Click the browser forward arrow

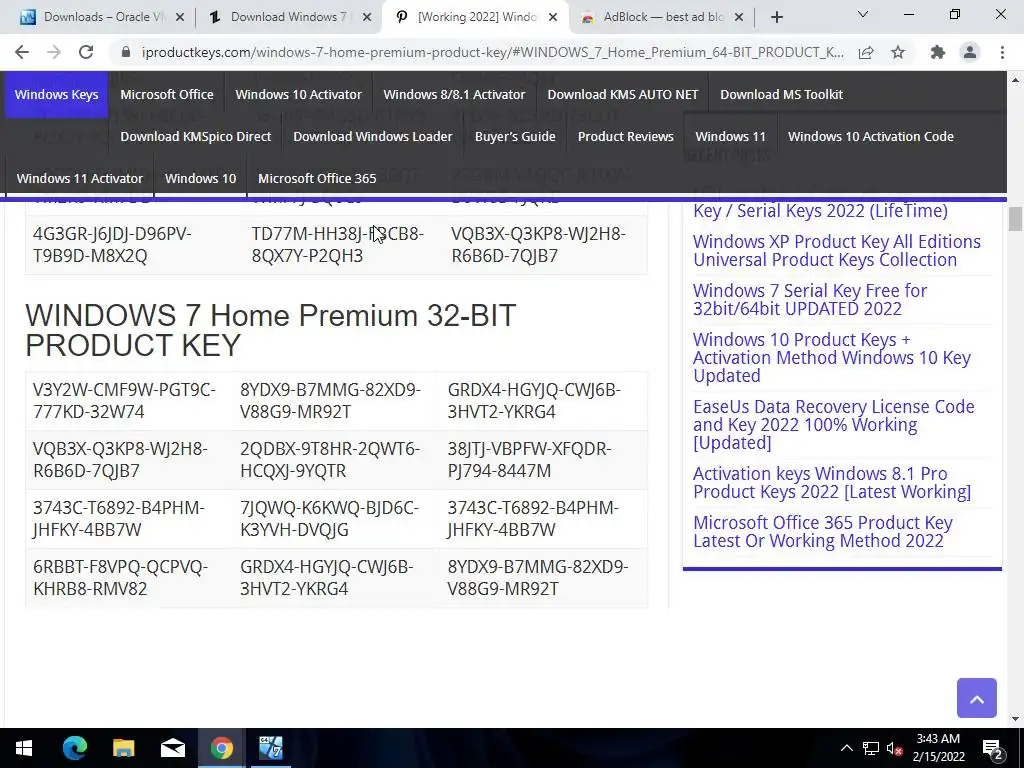pyautogui.click(x=54, y=52)
